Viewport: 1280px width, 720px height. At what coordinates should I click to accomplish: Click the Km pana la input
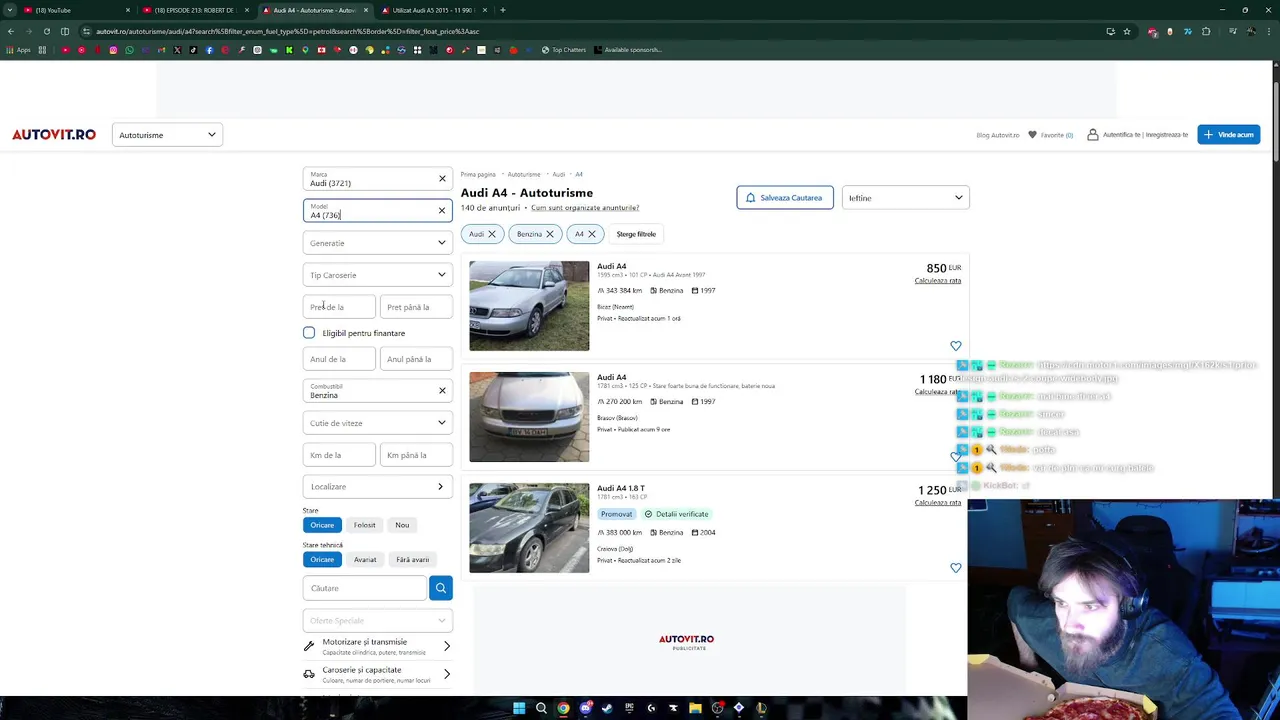pyautogui.click(x=416, y=455)
